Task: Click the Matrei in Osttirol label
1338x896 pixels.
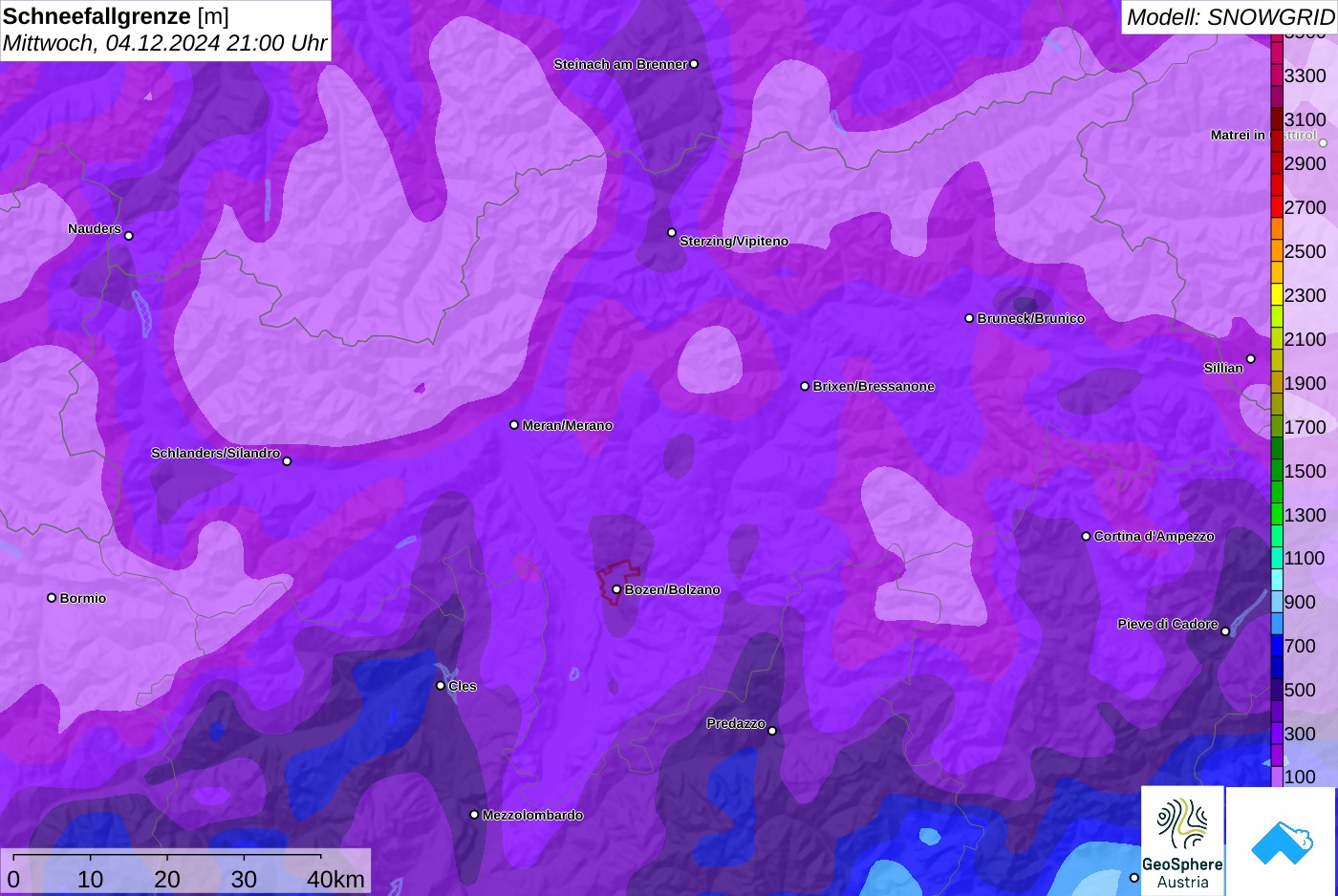Action: 1263,136
